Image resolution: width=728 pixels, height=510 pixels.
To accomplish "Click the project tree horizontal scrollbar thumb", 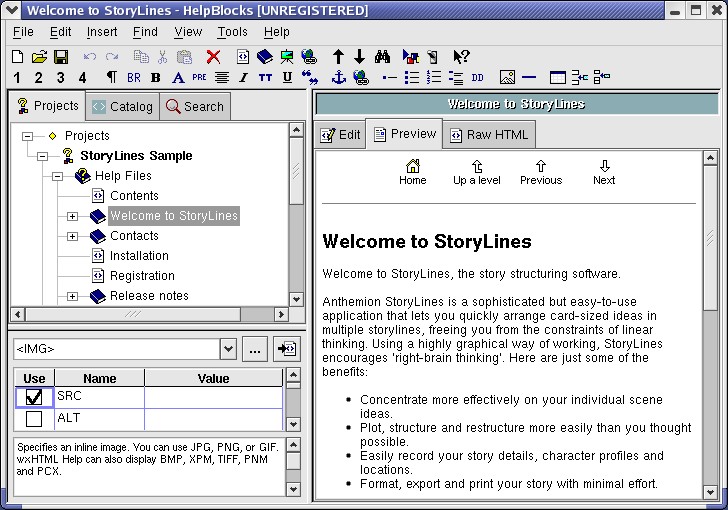I will pyautogui.click(x=133, y=314).
